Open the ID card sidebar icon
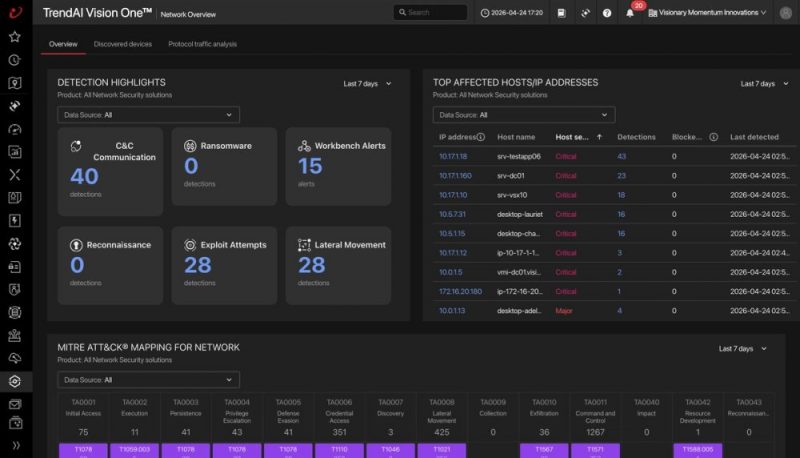The image size is (800, 458). point(15,267)
